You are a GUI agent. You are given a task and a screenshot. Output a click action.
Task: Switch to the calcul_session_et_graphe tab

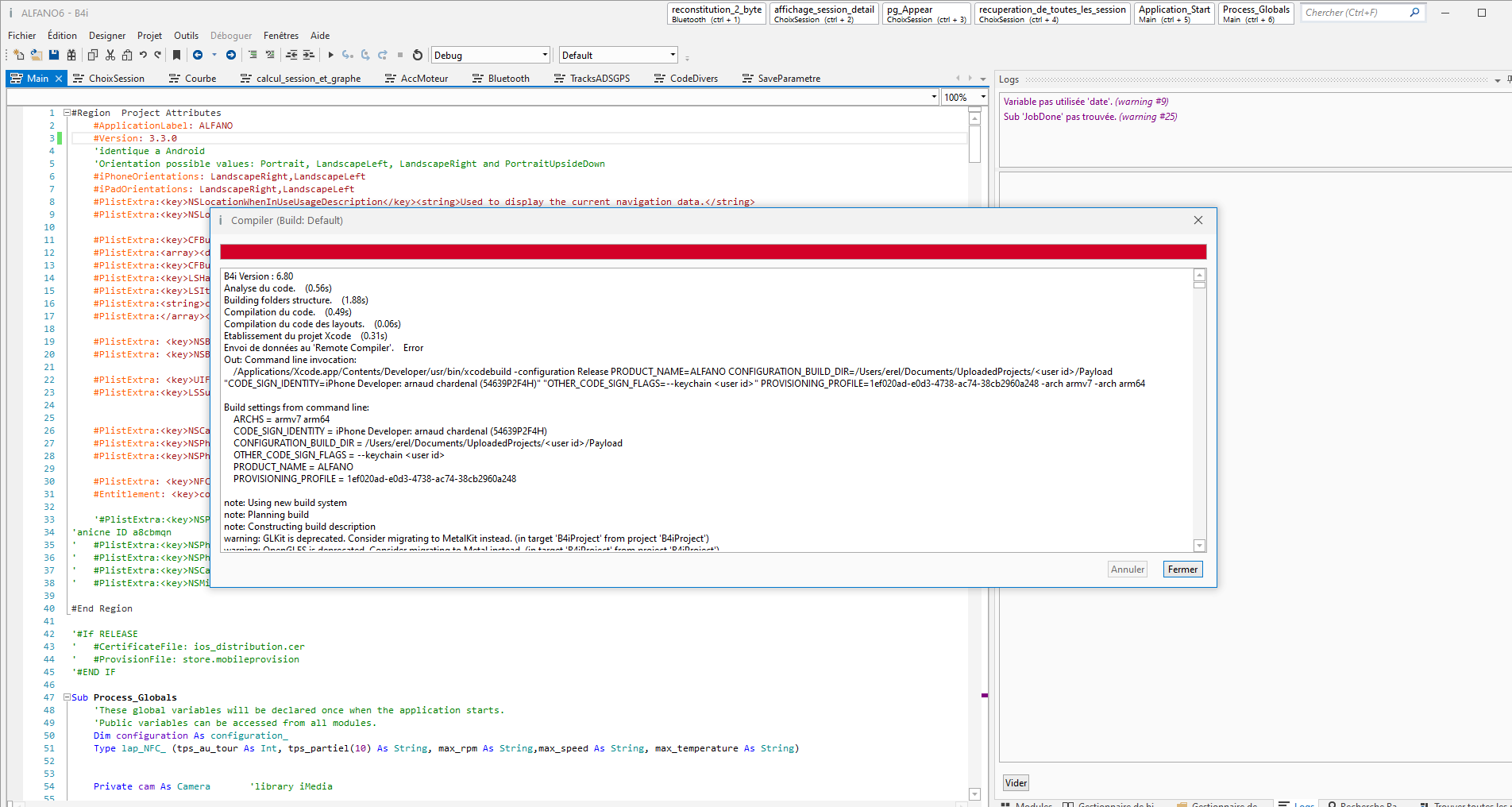point(301,79)
